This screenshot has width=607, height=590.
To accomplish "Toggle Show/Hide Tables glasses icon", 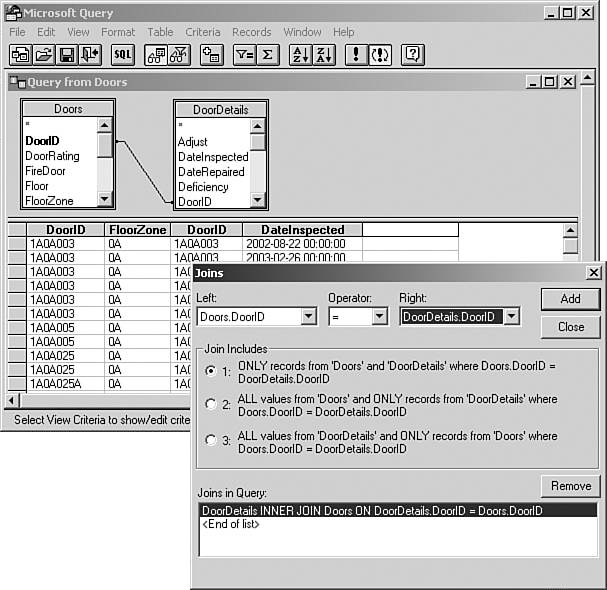I will (156, 55).
